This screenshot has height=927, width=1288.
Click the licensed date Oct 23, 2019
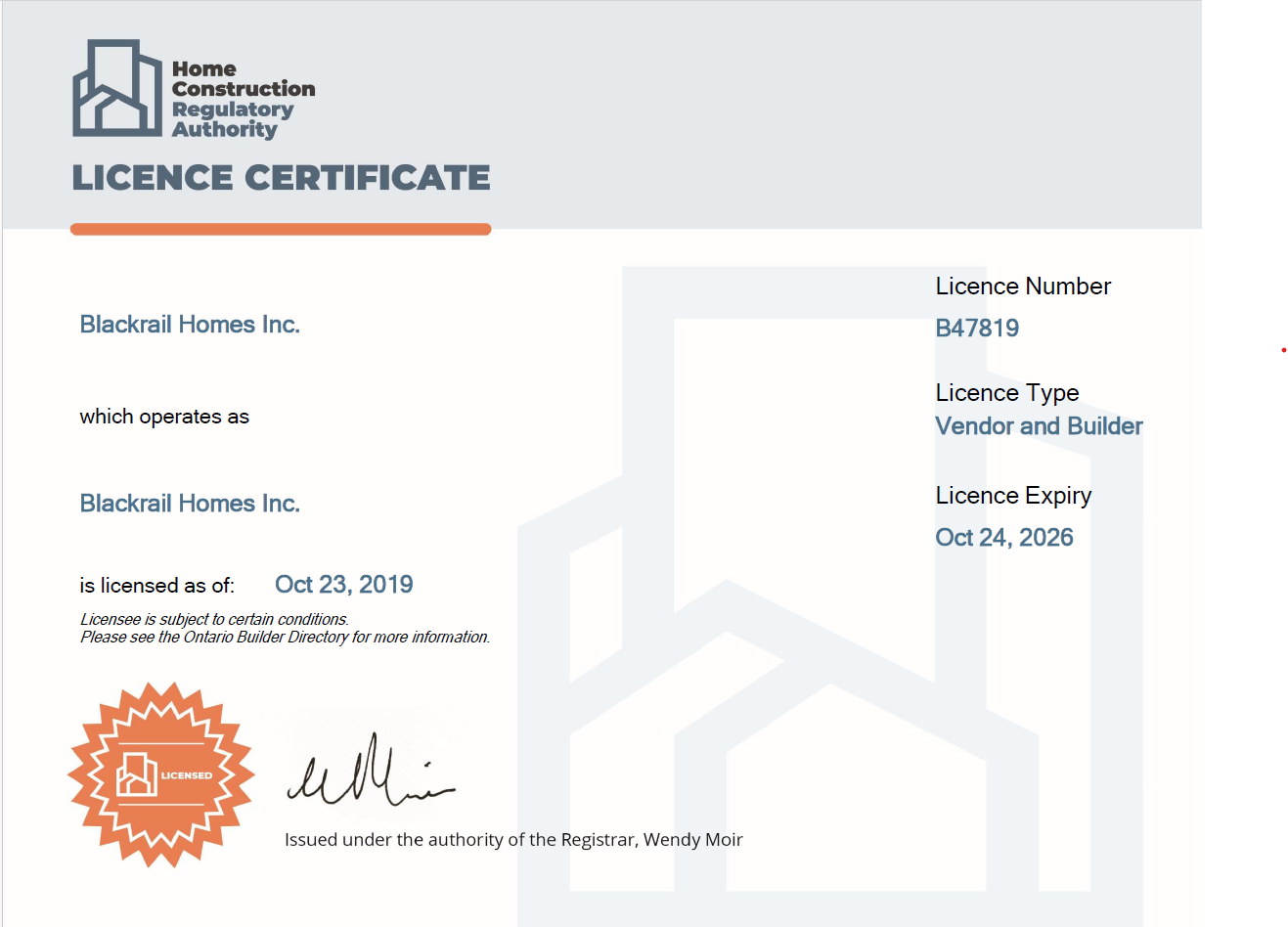(344, 585)
